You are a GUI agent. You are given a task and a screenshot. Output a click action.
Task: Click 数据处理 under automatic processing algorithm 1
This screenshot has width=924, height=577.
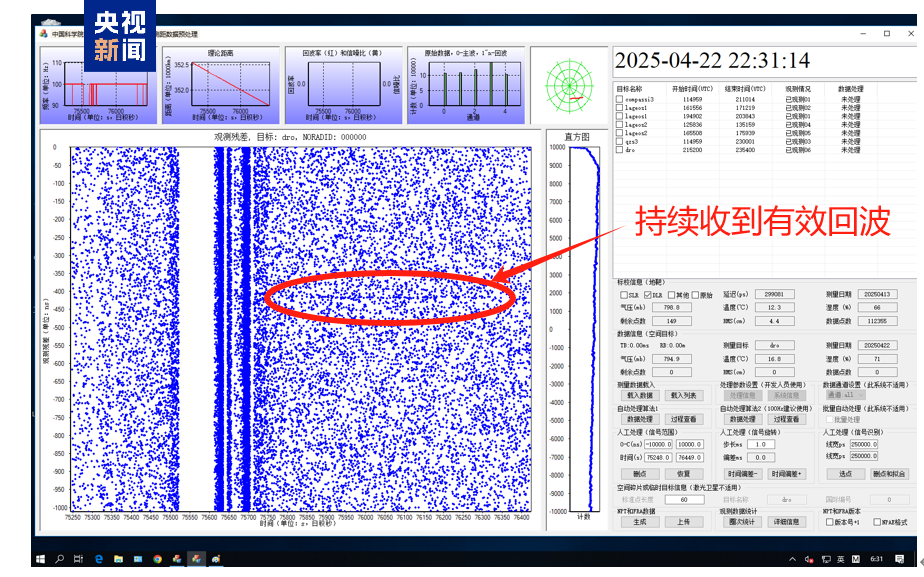640,419
